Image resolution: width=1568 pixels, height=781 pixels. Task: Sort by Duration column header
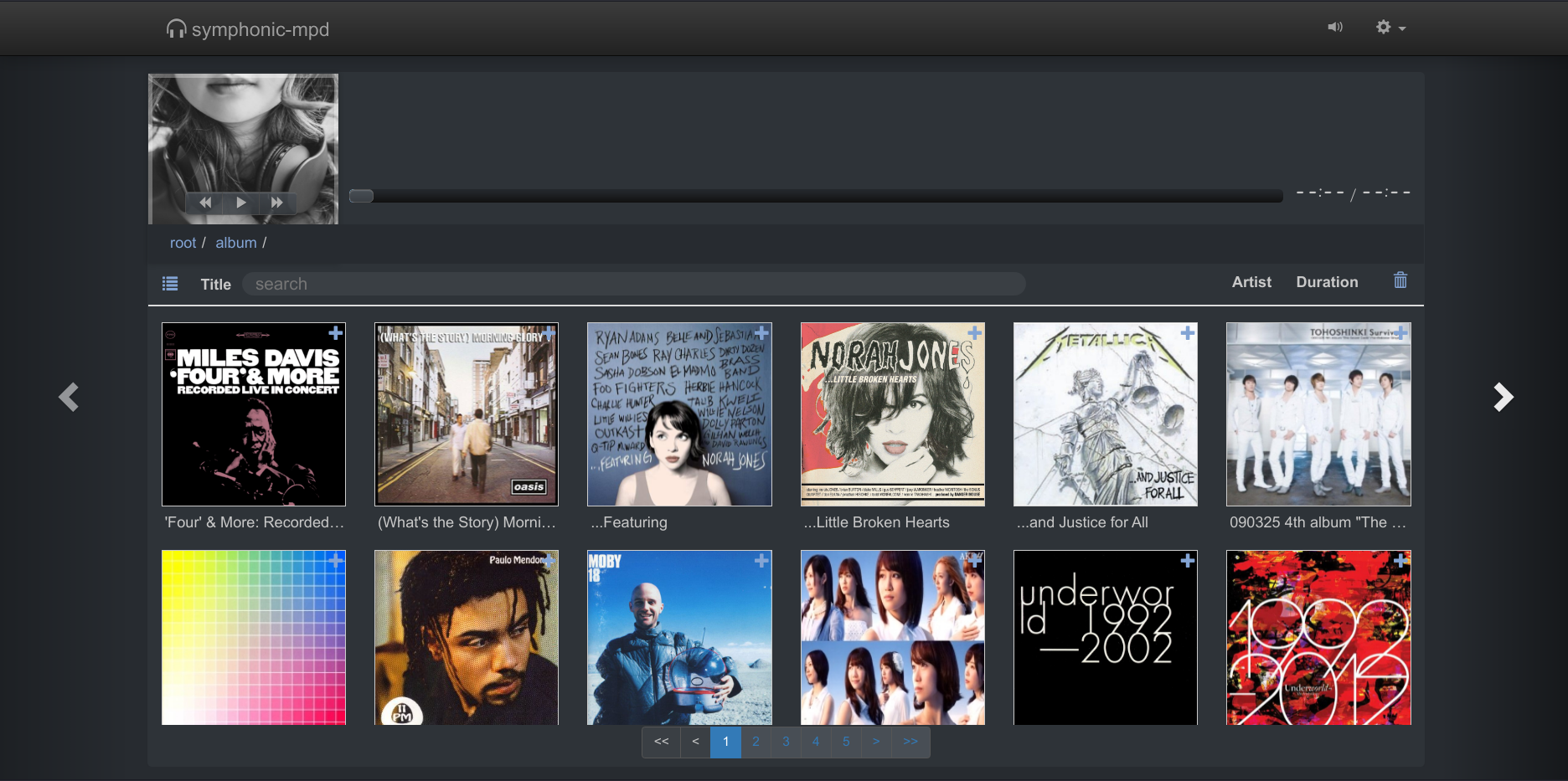pyautogui.click(x=1327, y=282)
